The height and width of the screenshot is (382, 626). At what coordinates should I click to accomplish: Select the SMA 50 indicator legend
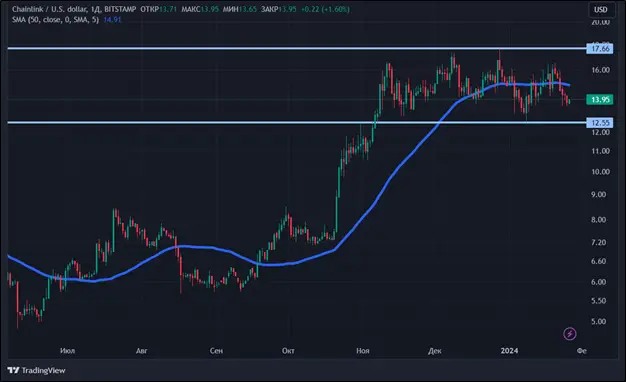click(55, 20)
